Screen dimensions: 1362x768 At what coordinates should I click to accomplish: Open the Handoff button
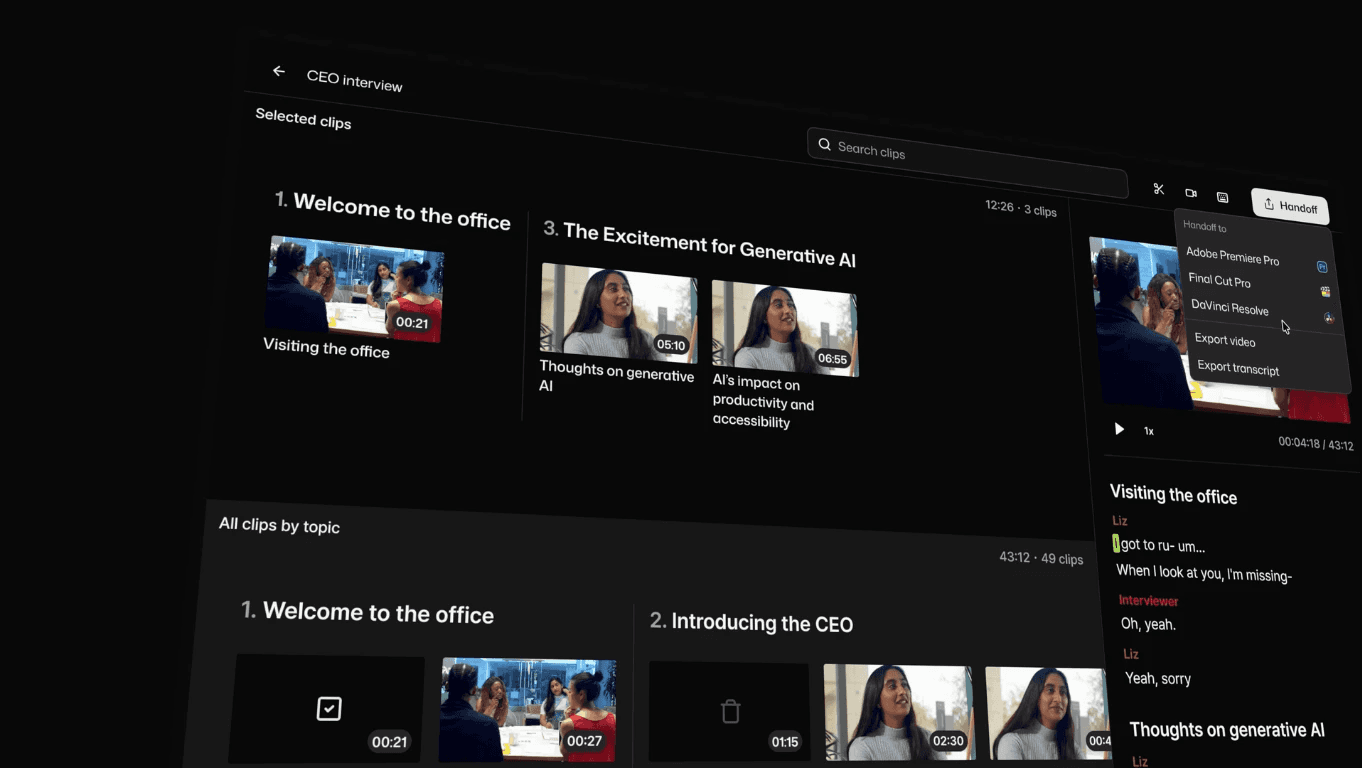tap(1290, 206)
